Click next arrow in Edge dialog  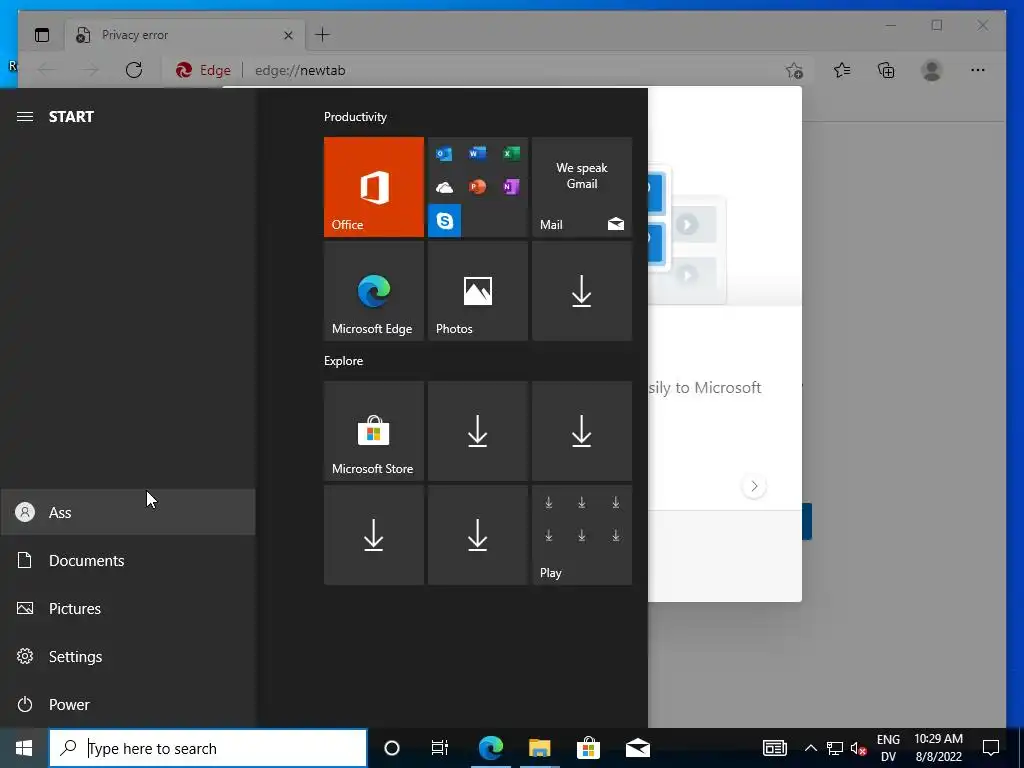click(x=754, y=486)
